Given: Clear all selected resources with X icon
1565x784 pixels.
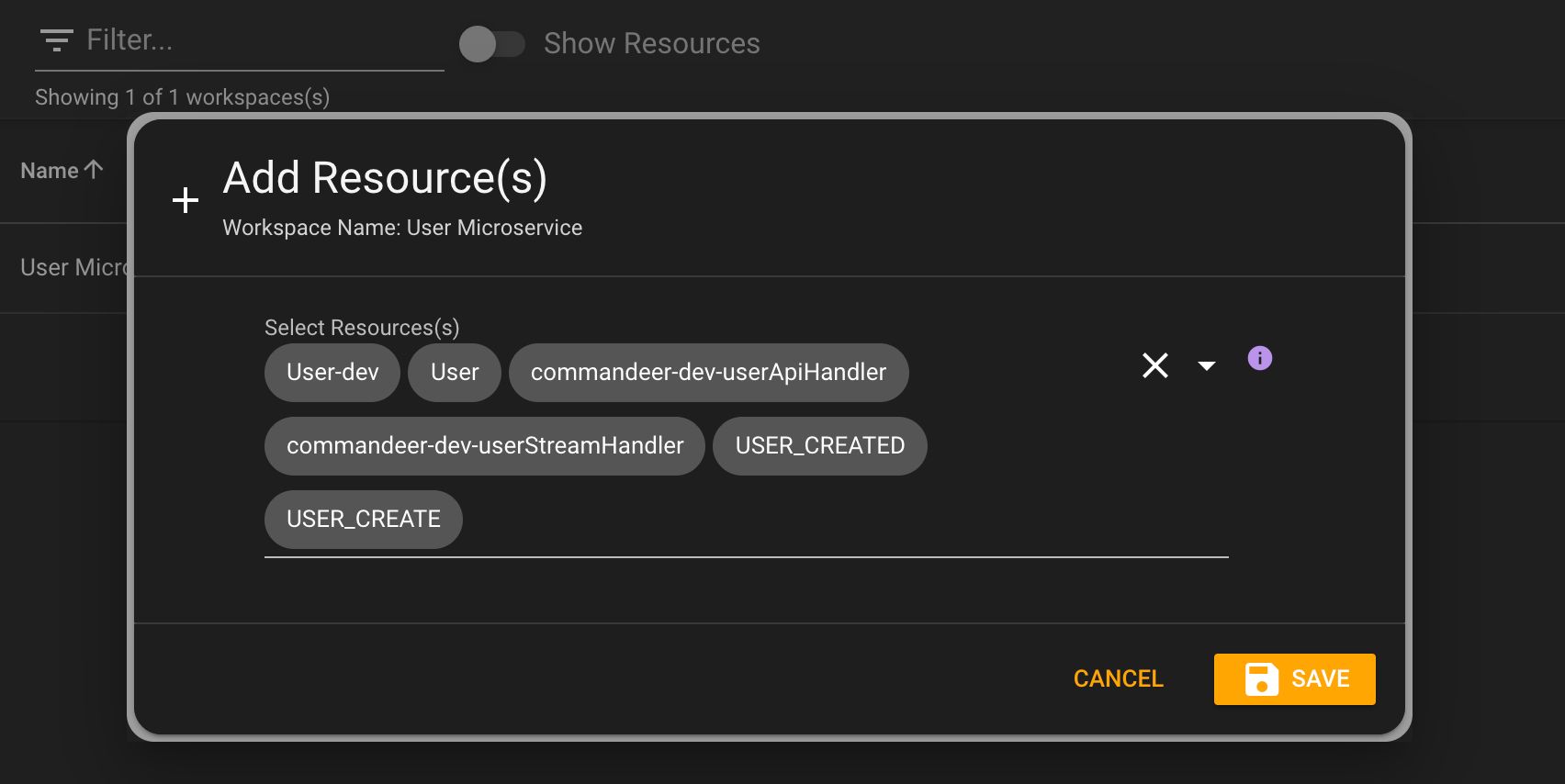Looking at the screenshot, I should 1155,365.
